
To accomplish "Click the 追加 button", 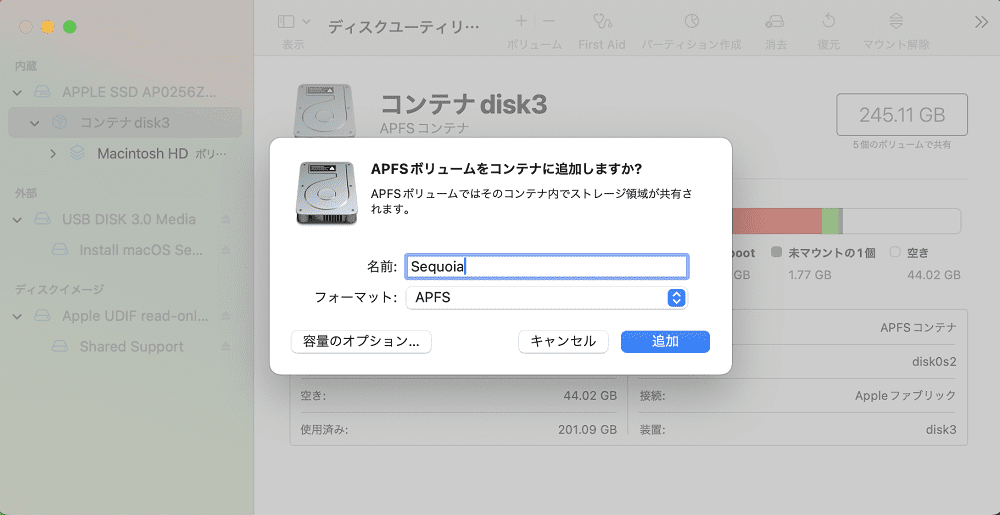I will tap(665, 342).
